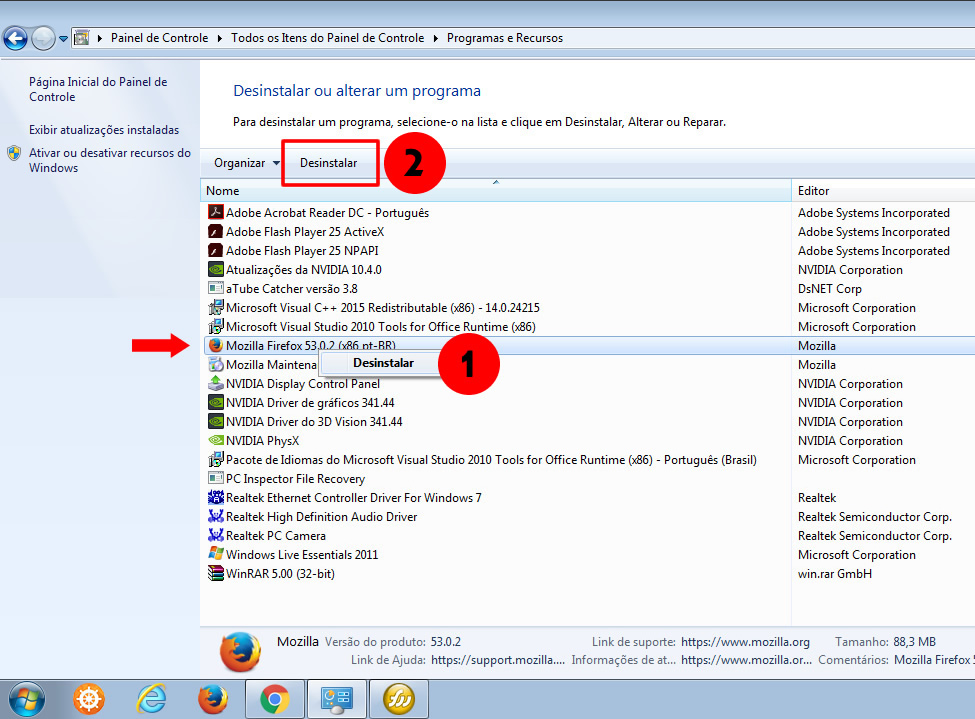Viewport: 975px width, 719px height.
Task: Expand the arrow after Painel de Controle
Action: (219, 39)
